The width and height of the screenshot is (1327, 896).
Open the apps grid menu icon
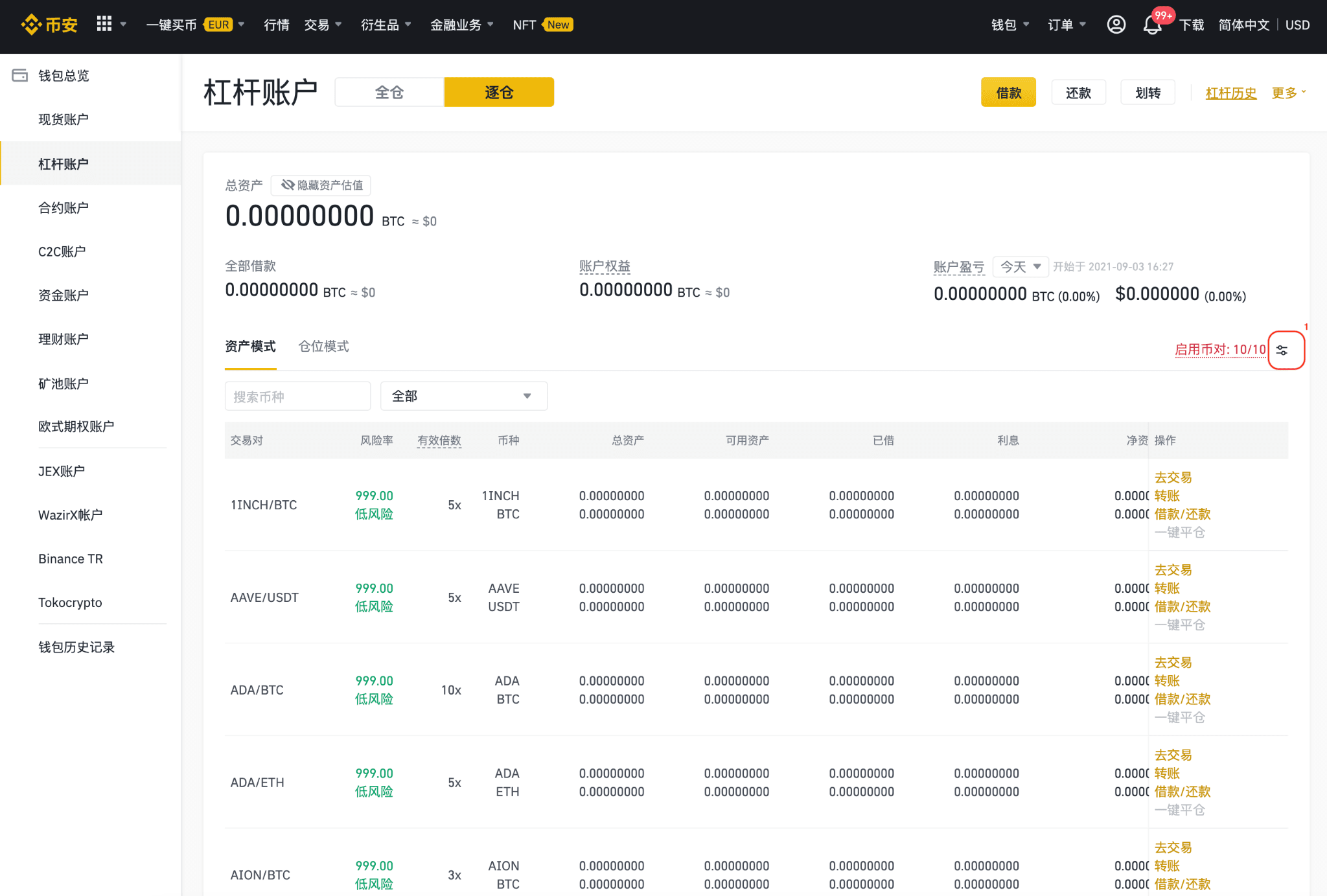[x=104, y=24]
